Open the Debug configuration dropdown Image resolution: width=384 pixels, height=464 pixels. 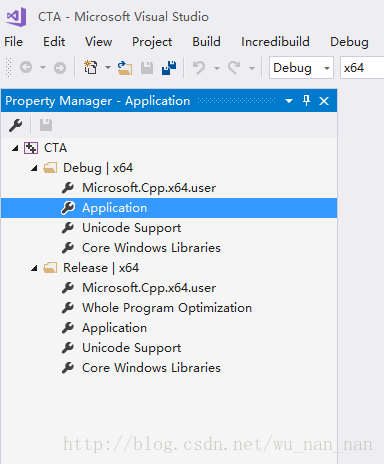pos(301,68)
